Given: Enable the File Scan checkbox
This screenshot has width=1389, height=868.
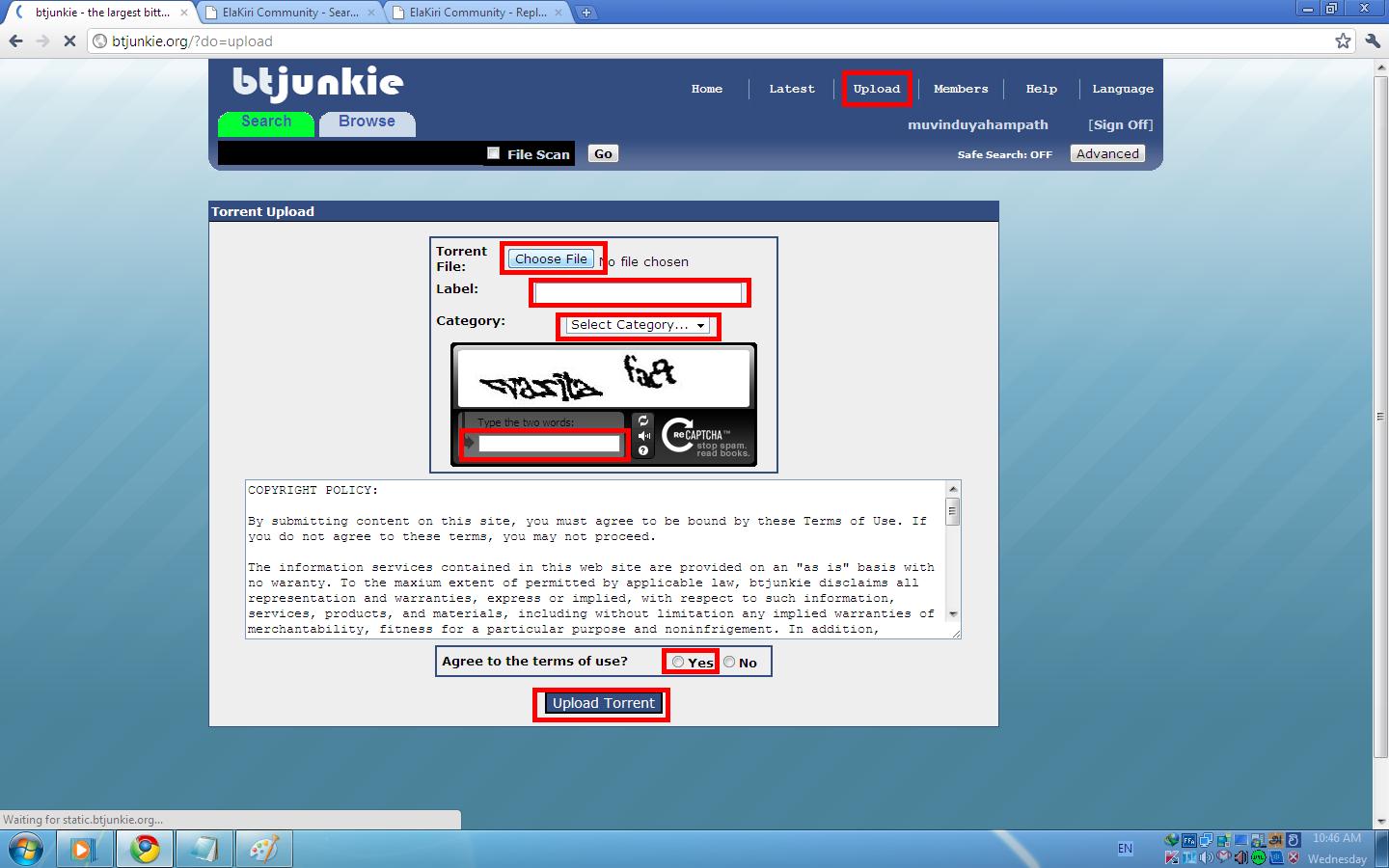Looking at the screenshot, I should [494, 153].
